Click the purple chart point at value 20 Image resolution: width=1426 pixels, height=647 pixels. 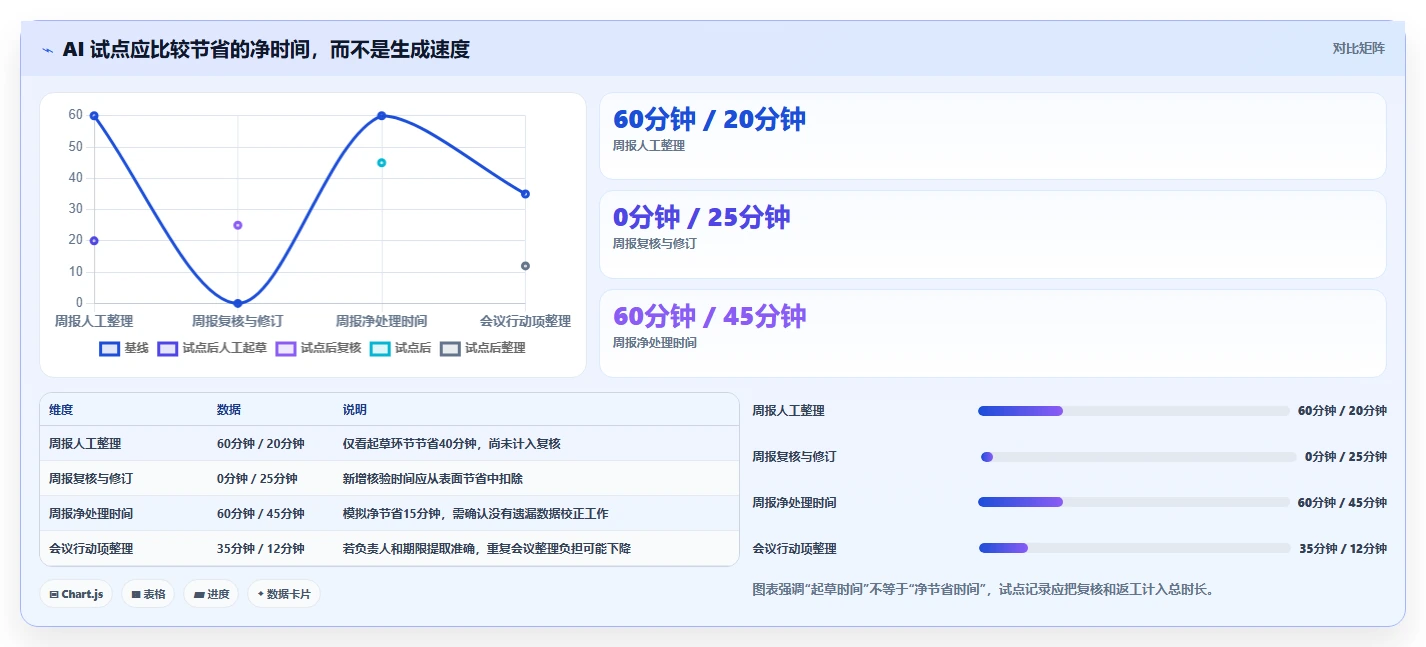tap(94, 241)
